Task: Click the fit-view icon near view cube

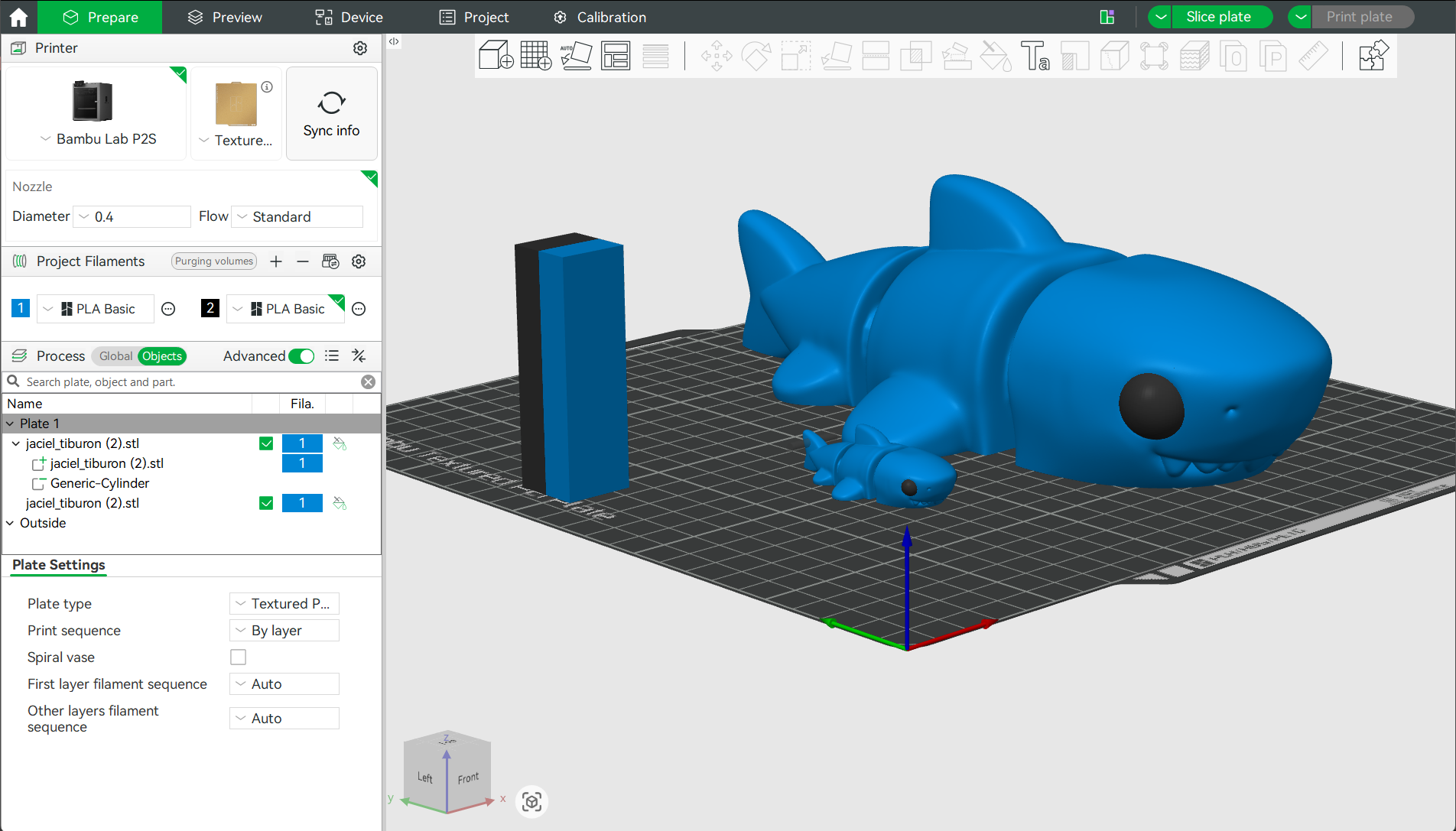Action: click(532, 801)
